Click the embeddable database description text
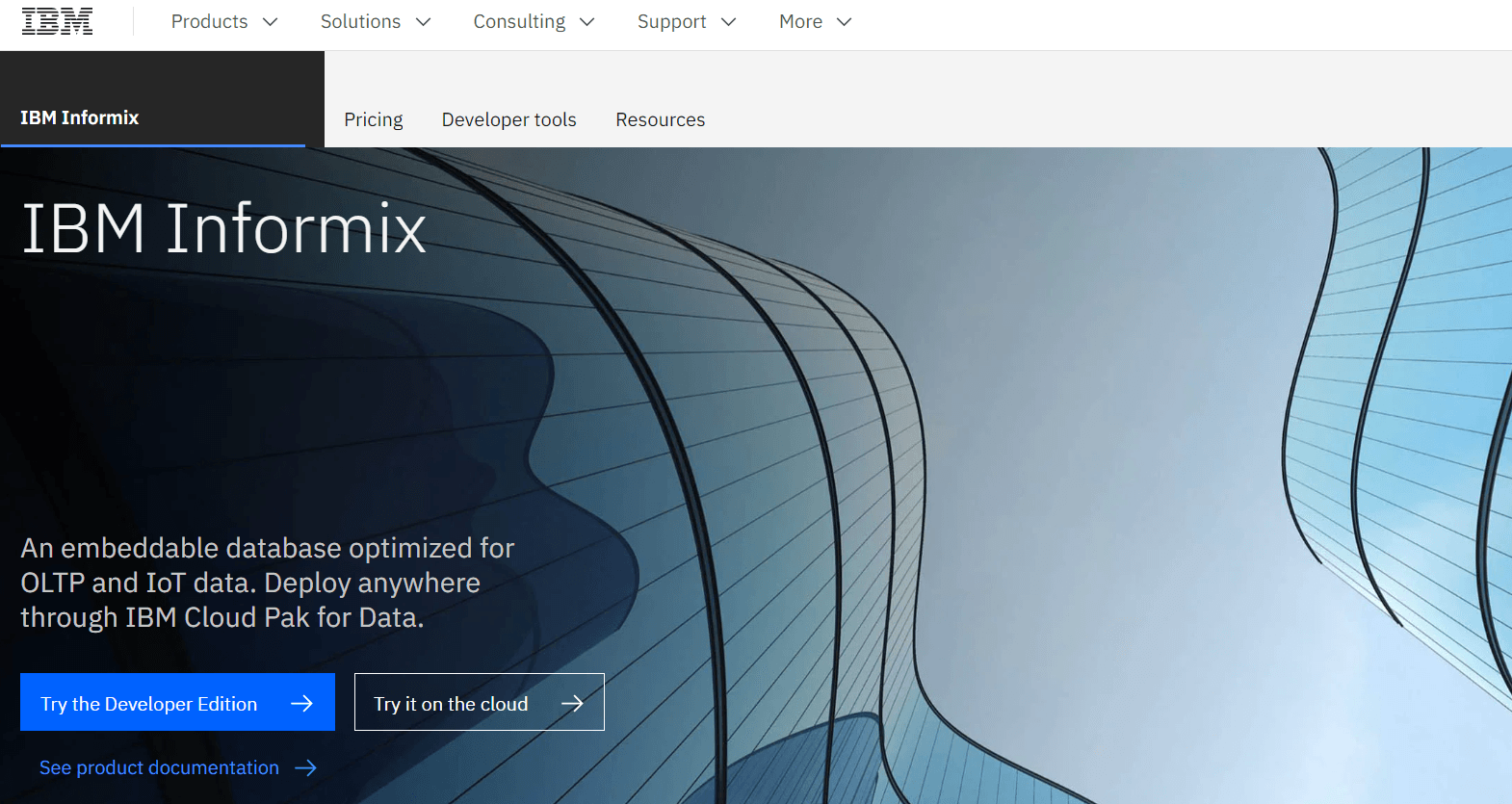Image resolution: width=1512 pixels, height=804 pixels. click(x=268, y=583)
